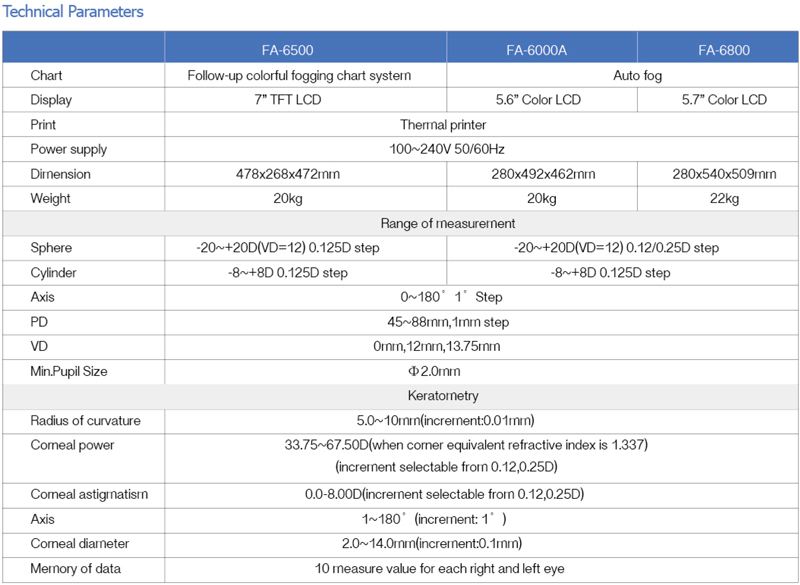Click the Thermal printer cell
Viewport: 800px width, 585px height.
pyautogui.click(x=443, y=125)
